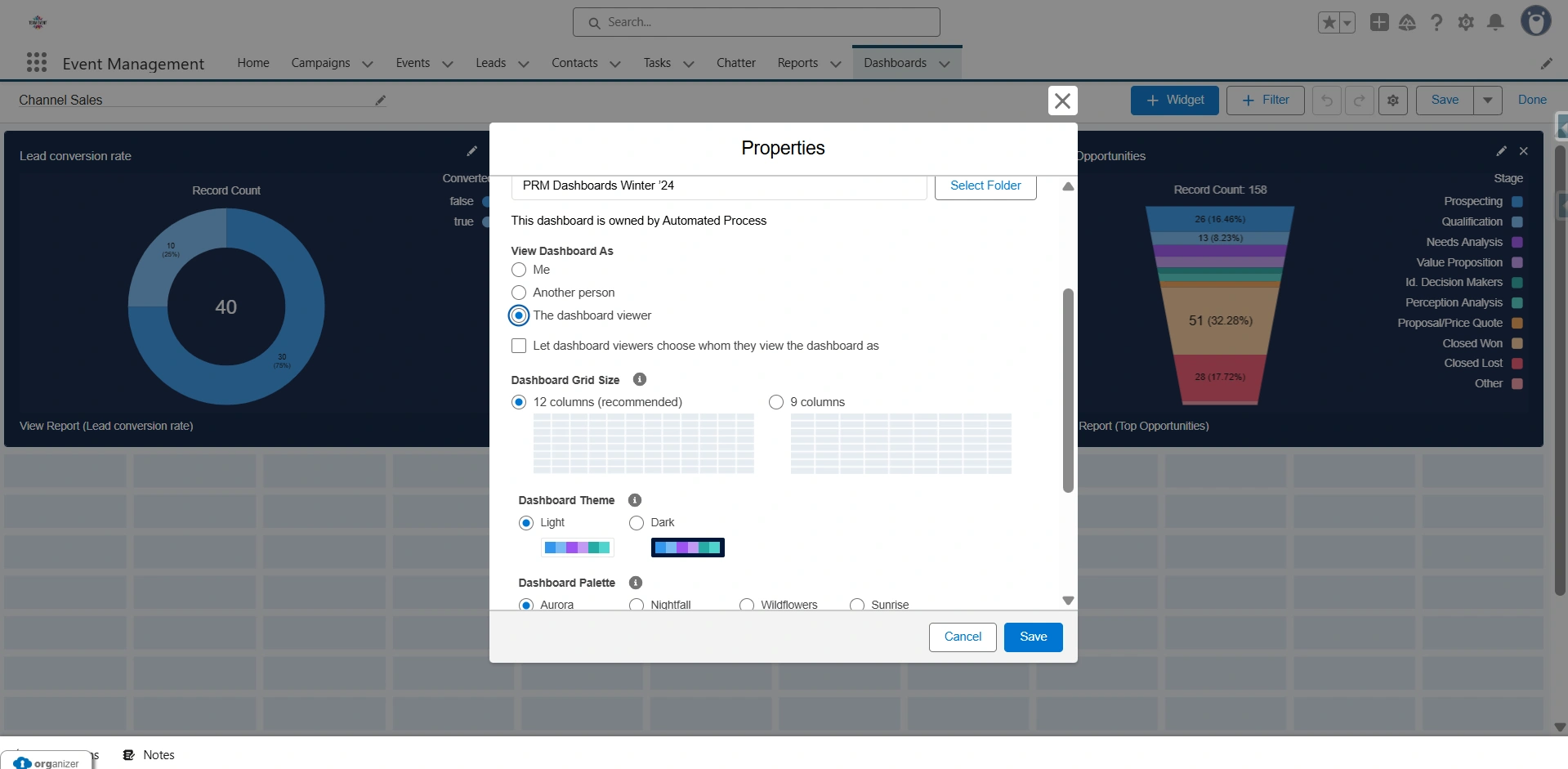Open the Salesforce App Launcher waffle icon
Viewport: 1568px width, 769px height.
pos(37,62)
